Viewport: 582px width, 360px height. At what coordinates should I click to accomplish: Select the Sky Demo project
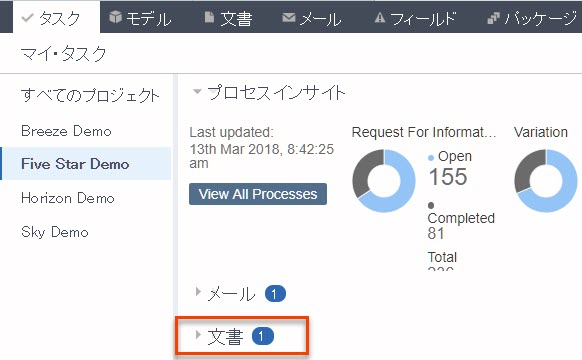click(x=55, y=232)
